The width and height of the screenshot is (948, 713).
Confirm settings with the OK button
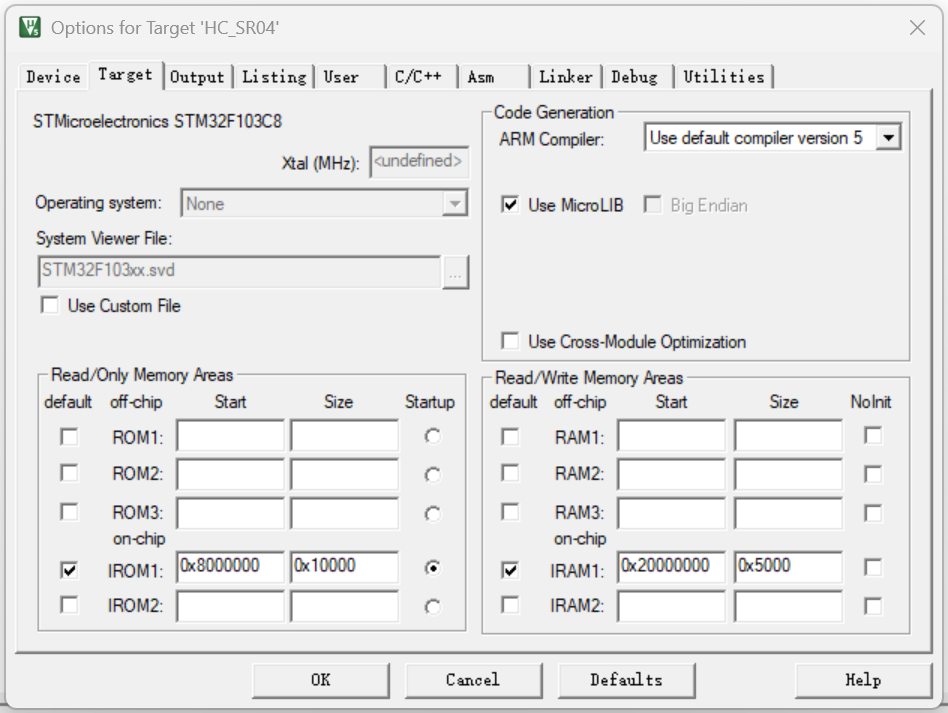tap(320, 680)
